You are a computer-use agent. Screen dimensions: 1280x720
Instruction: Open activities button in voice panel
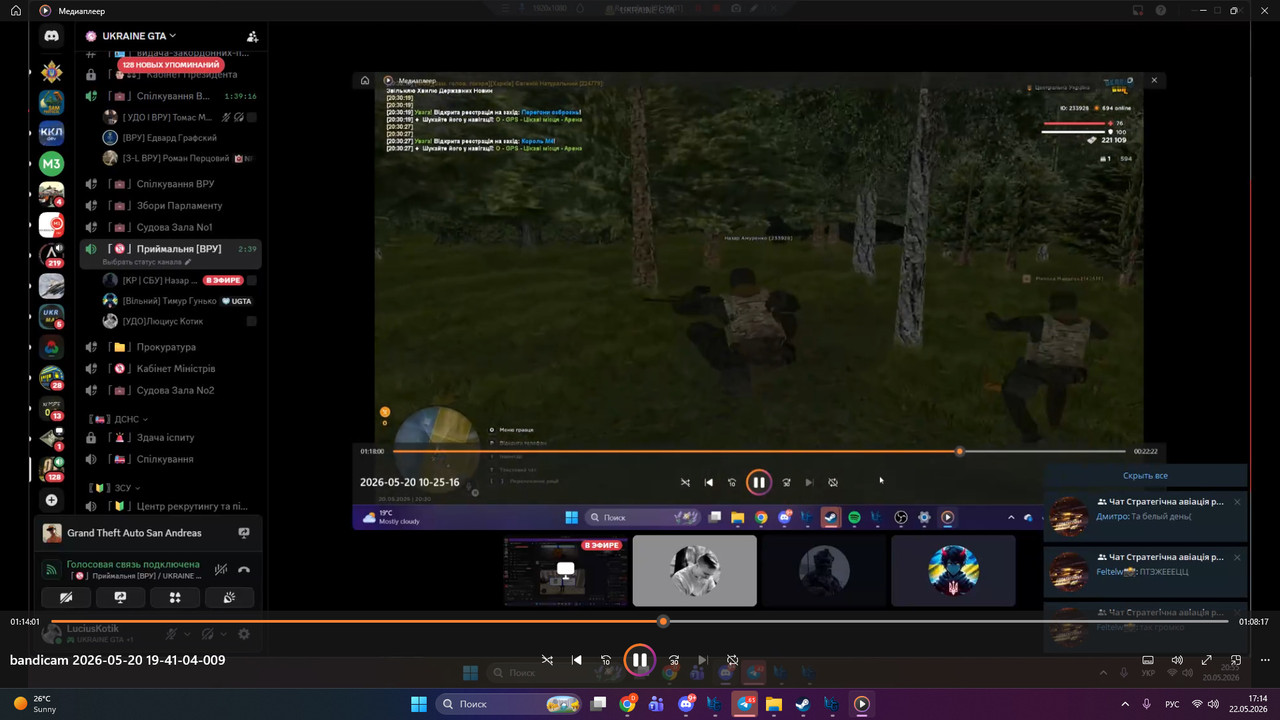coord(175,597)
